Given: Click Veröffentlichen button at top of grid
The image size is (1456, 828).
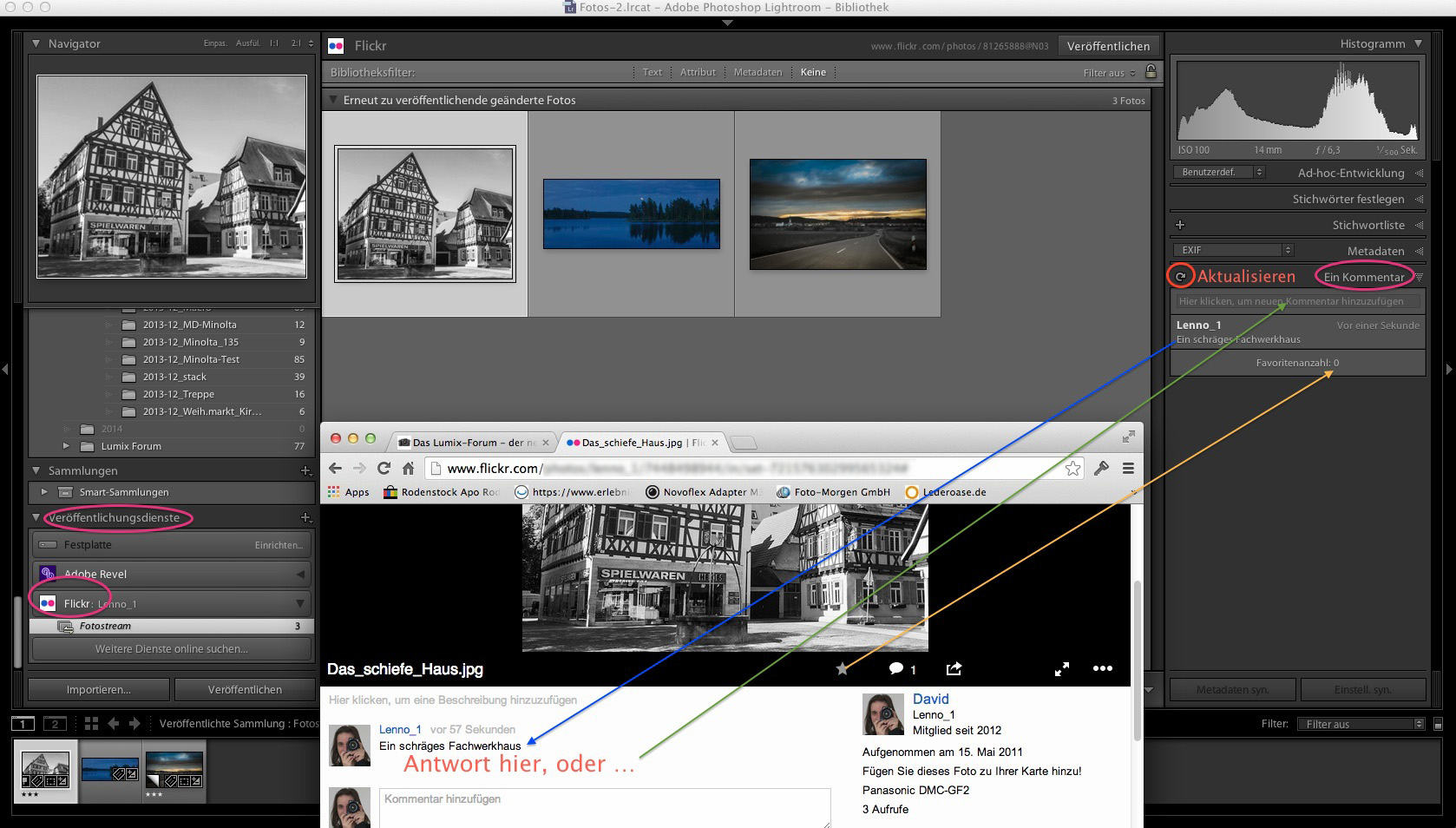Looking at the screenshot, I should coord(1108,46).
